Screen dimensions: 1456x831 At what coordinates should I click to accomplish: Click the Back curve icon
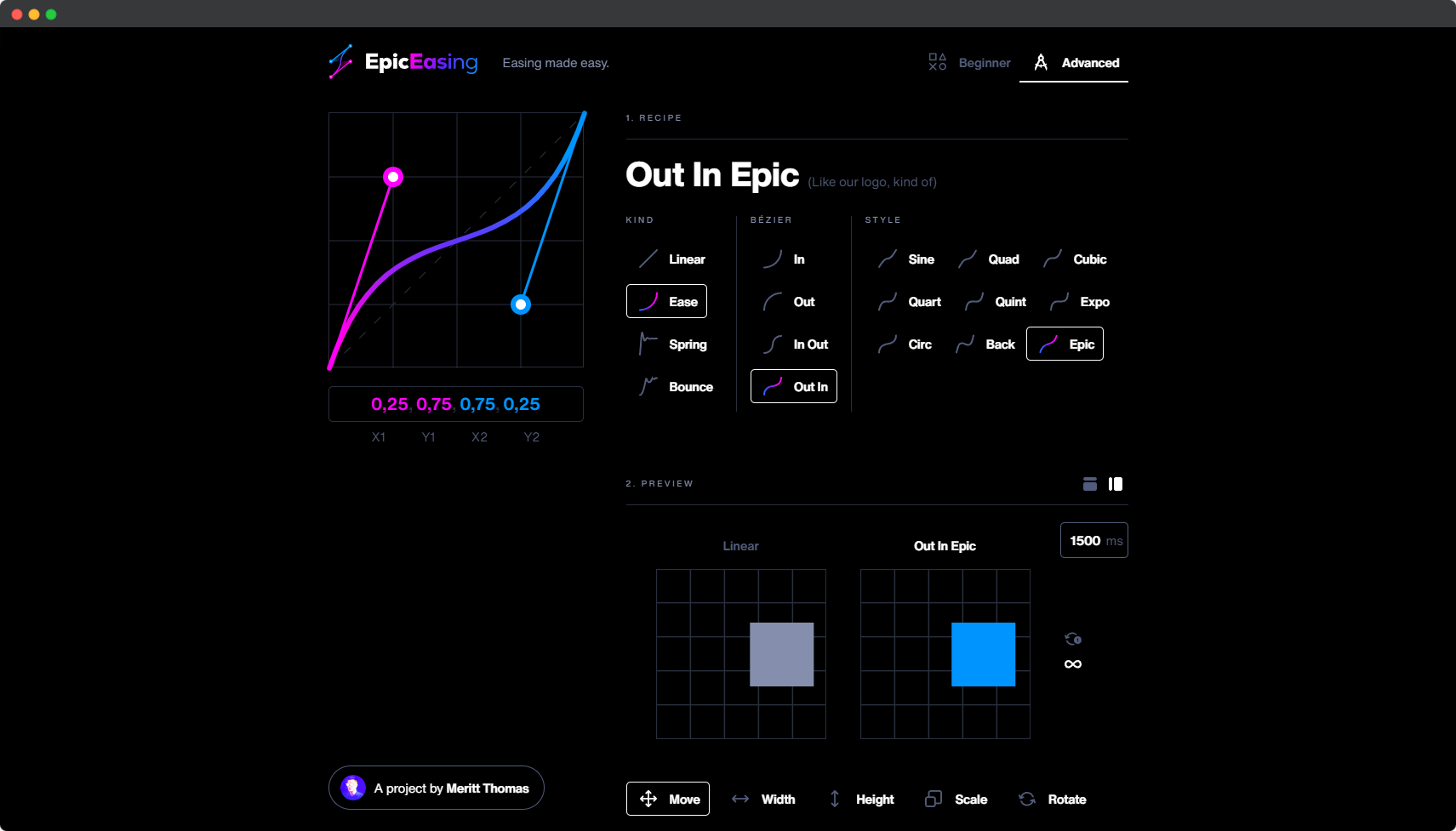pyautogui.click(x=965, y=344)
